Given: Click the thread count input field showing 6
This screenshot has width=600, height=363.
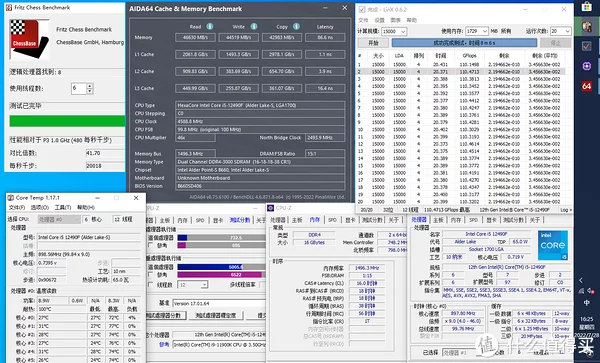Looking at the screenshot, I should click(x=79, y=89).
